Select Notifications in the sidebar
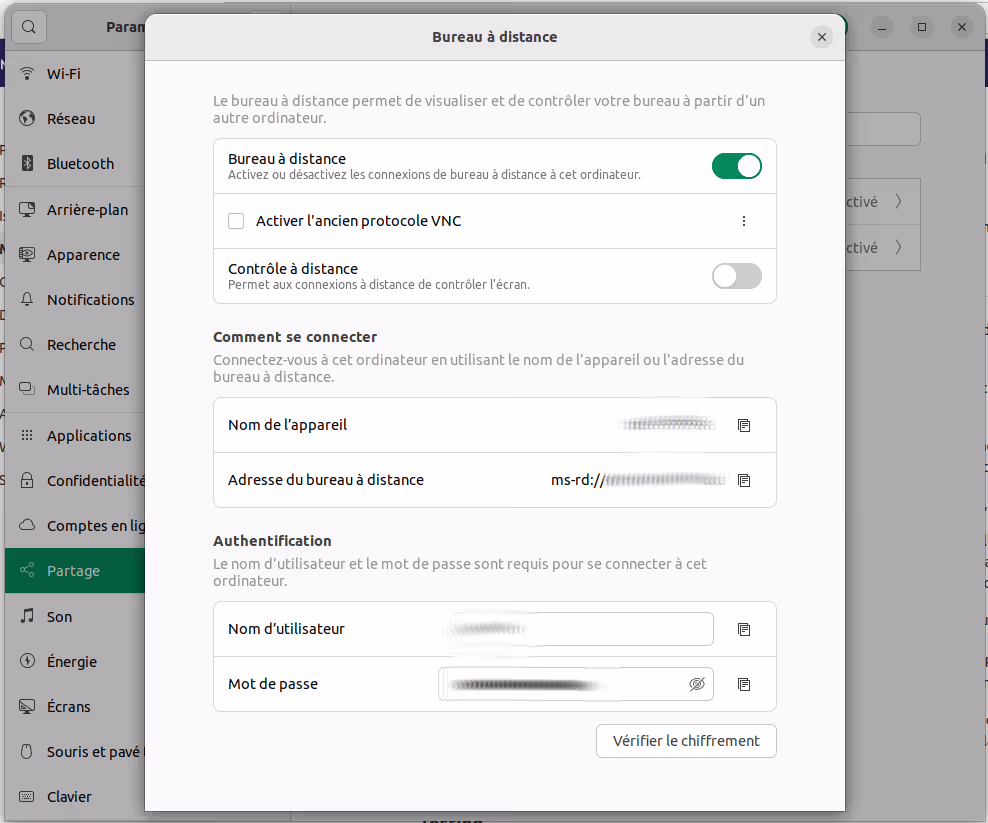This screenshot has width=988, height=823. point(90,300)
